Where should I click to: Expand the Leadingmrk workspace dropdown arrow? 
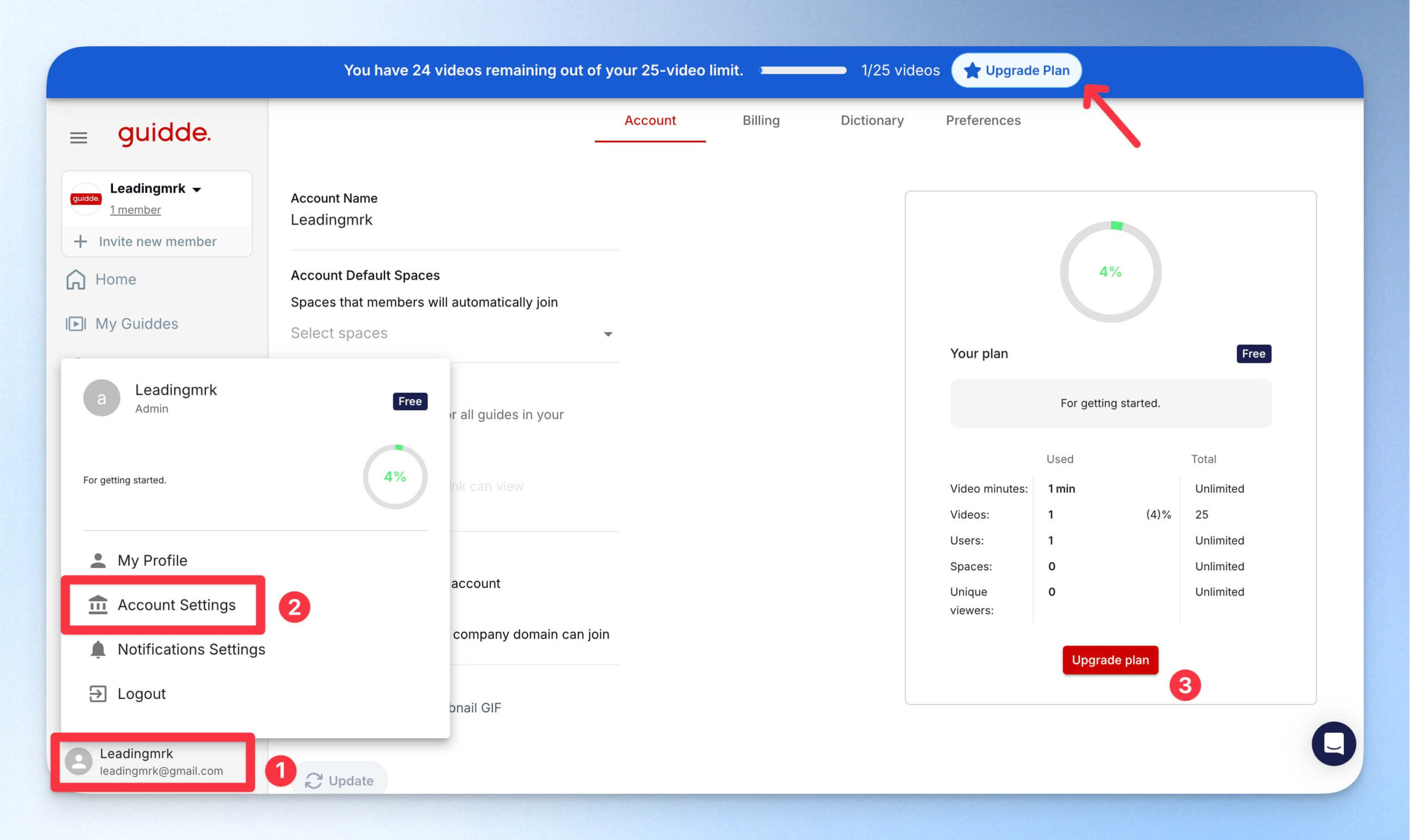point(197,189)
